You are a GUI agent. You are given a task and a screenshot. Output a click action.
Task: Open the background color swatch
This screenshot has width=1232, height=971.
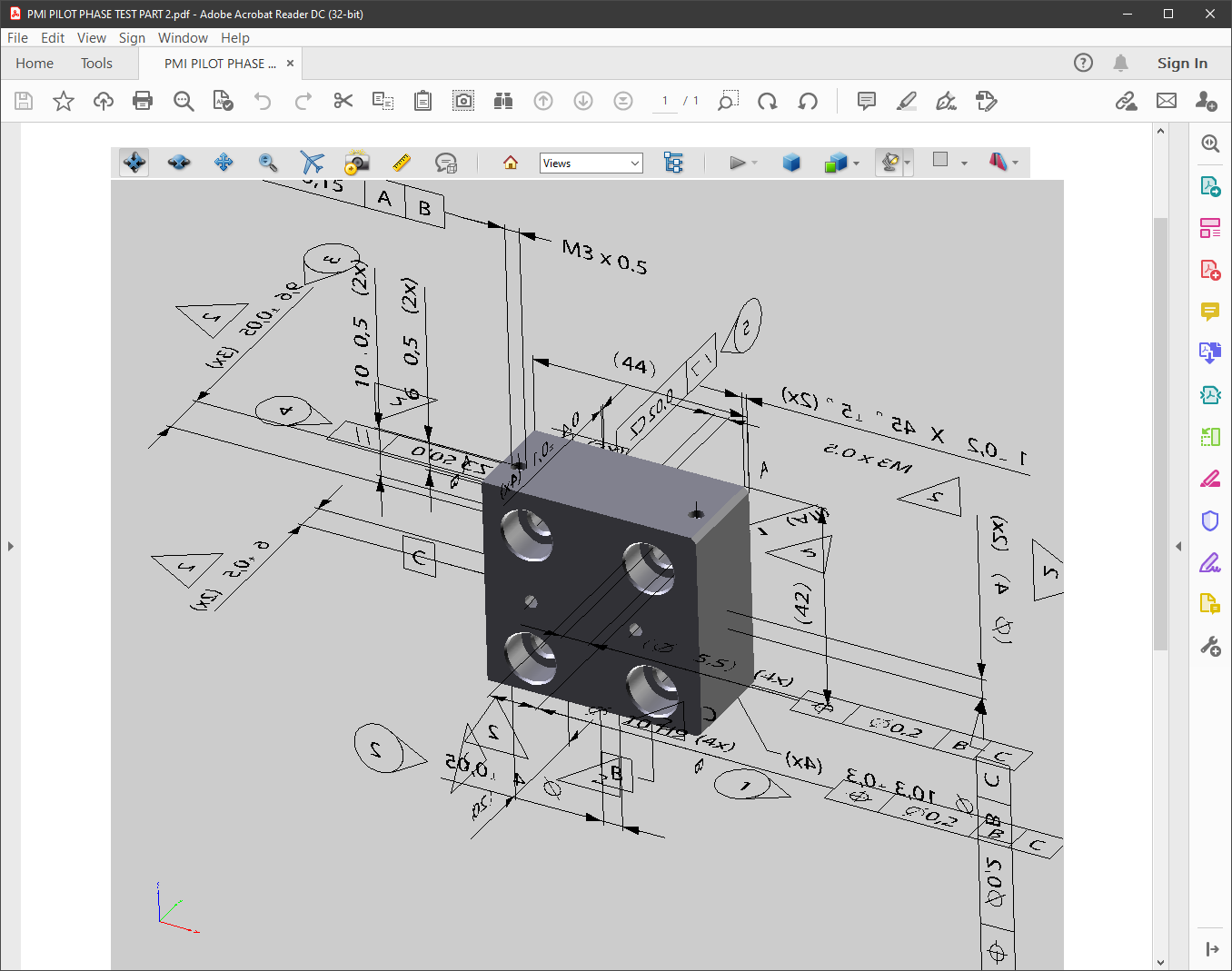(940, 160)
